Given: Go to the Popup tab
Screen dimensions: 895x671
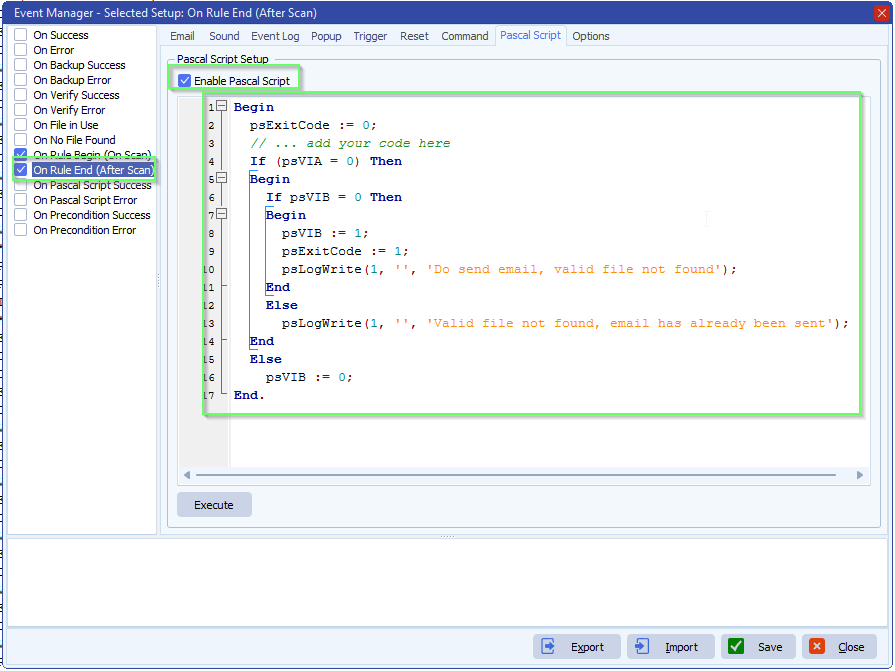Looking at the screenshot, I should pyautogui.click(x=326, y=36).
